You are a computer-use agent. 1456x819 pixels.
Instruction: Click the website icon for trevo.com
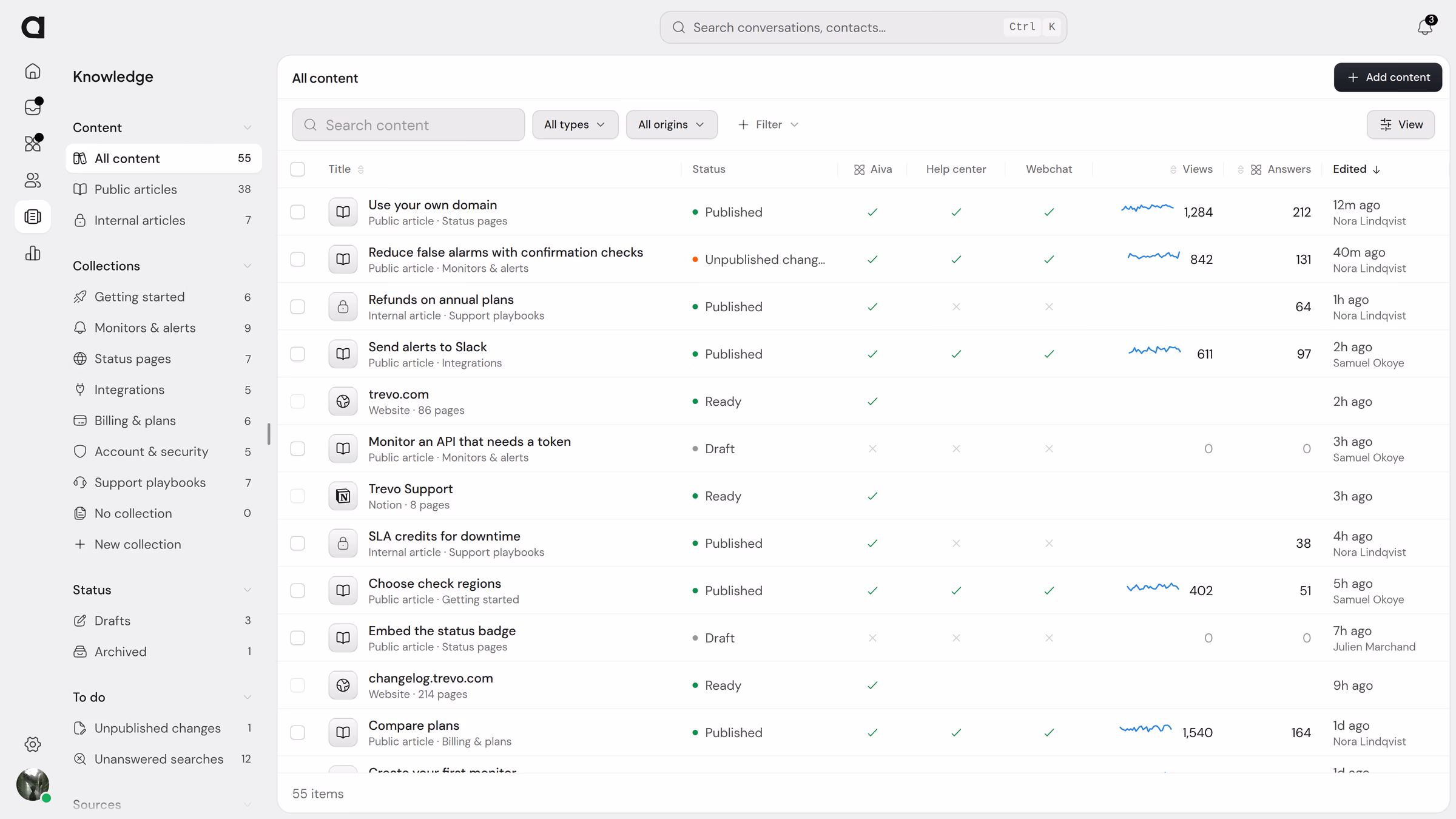(x=343, y=401)
